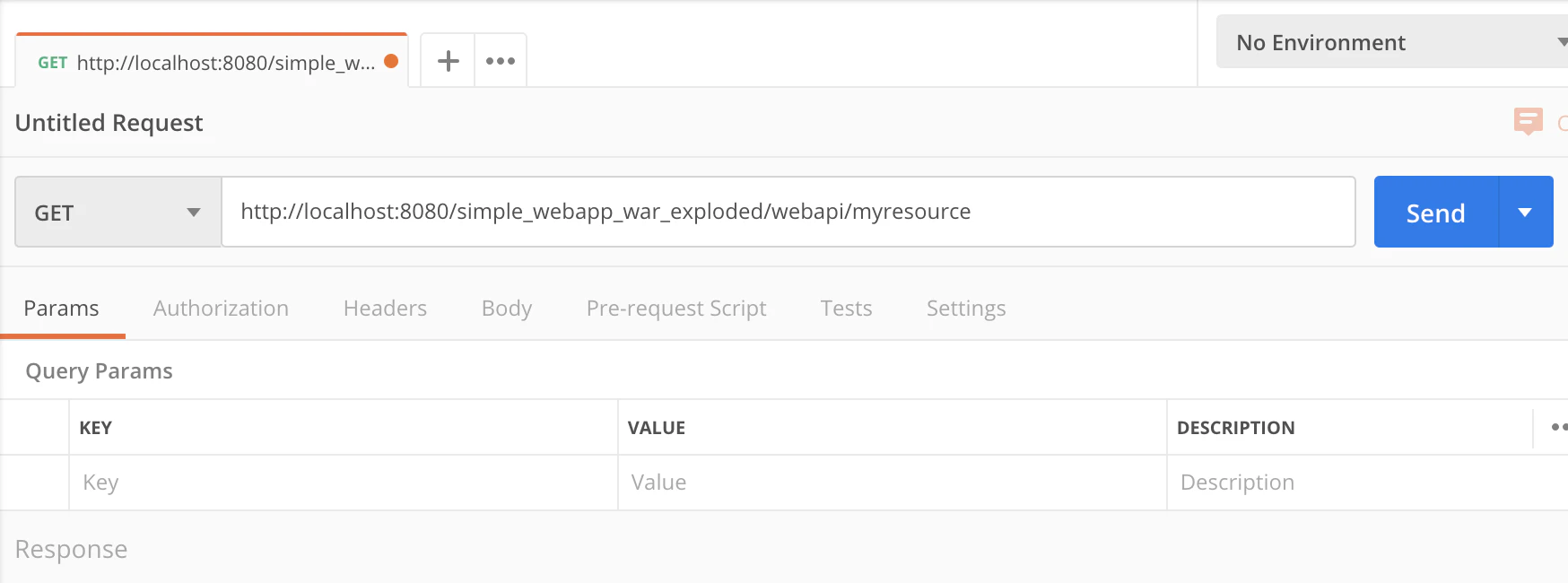Click the DESCRIPTION column header
1568x583 pixels.
pos(1236,428)
